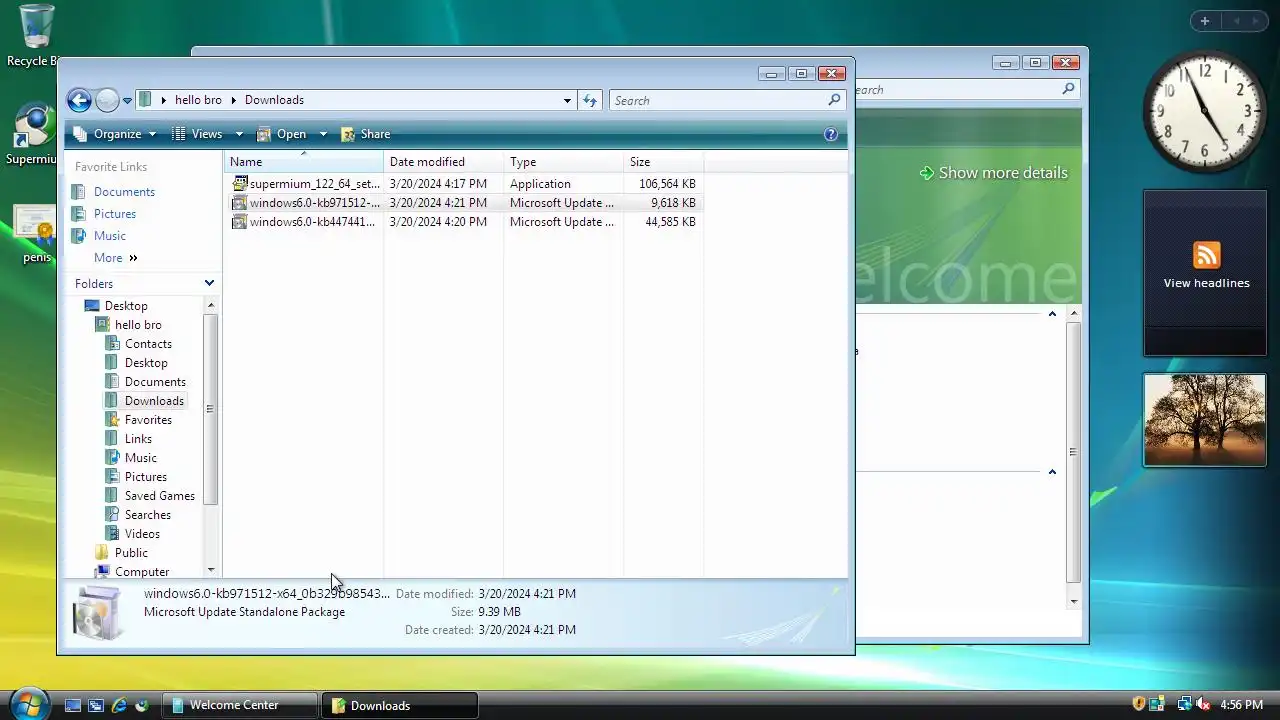Click the Downloads breadcrumb in address bar
This screenshot has height=720, width=1280.
click(x=274, y=100)
